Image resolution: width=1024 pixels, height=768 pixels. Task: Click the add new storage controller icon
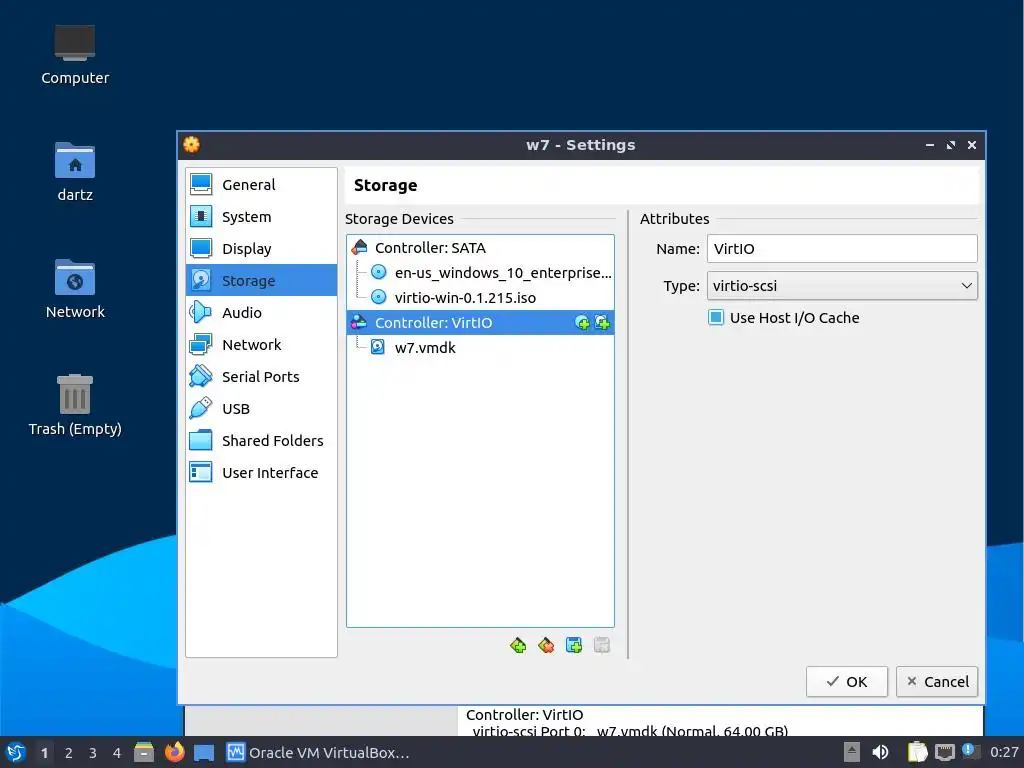click(x=518, y=646)
